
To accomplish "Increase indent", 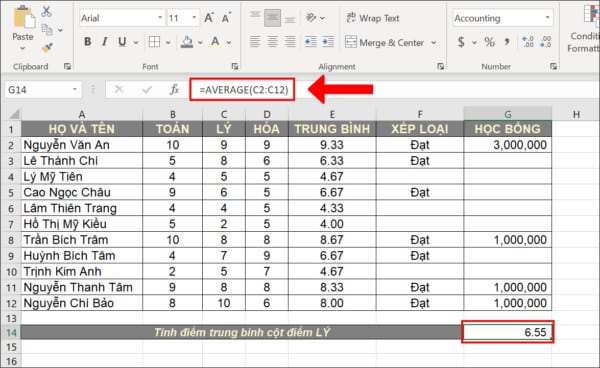I will tap(328, 42).
